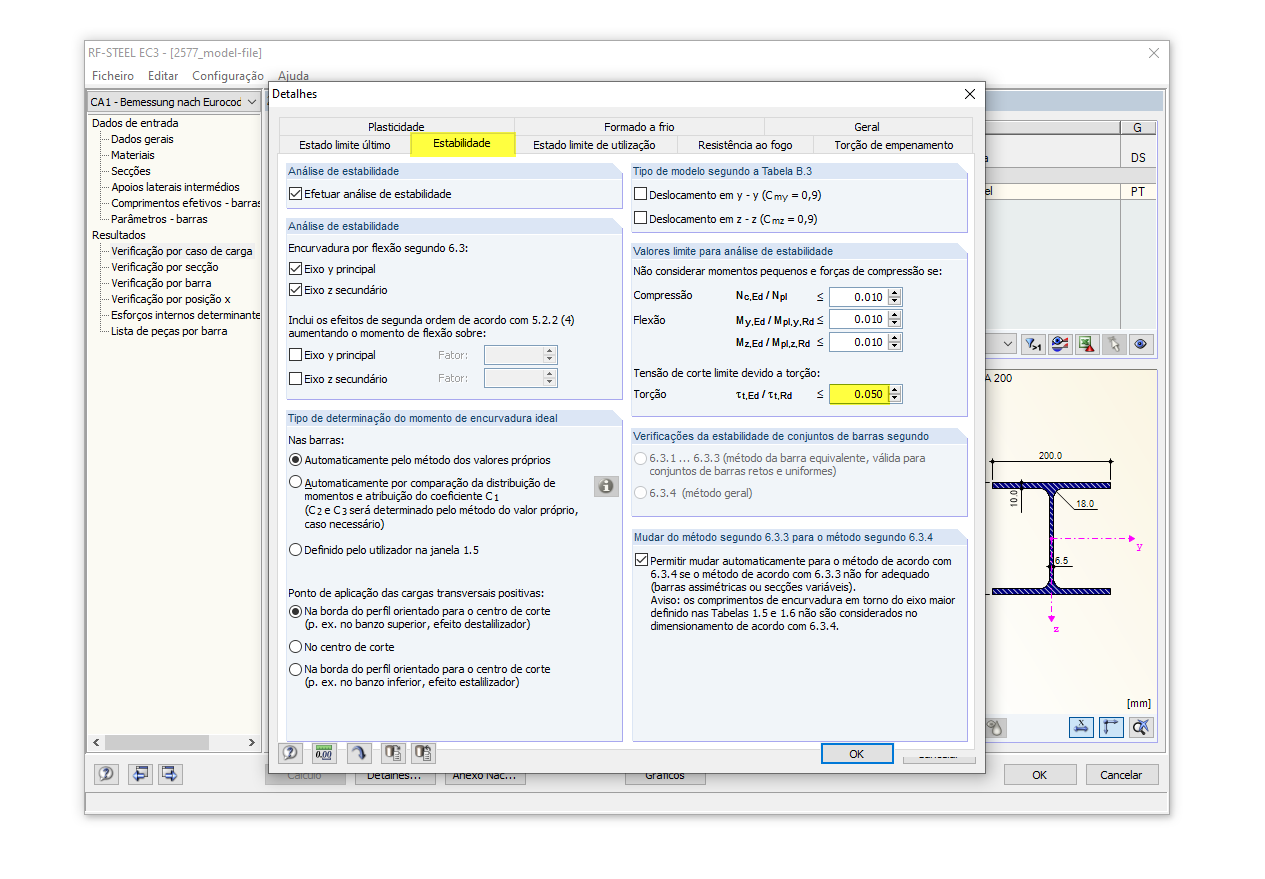The width and height of the screenshot is (1265, 879).
Task: Click OK in main RF-STEEL EC3 window
Action: 1039,775
